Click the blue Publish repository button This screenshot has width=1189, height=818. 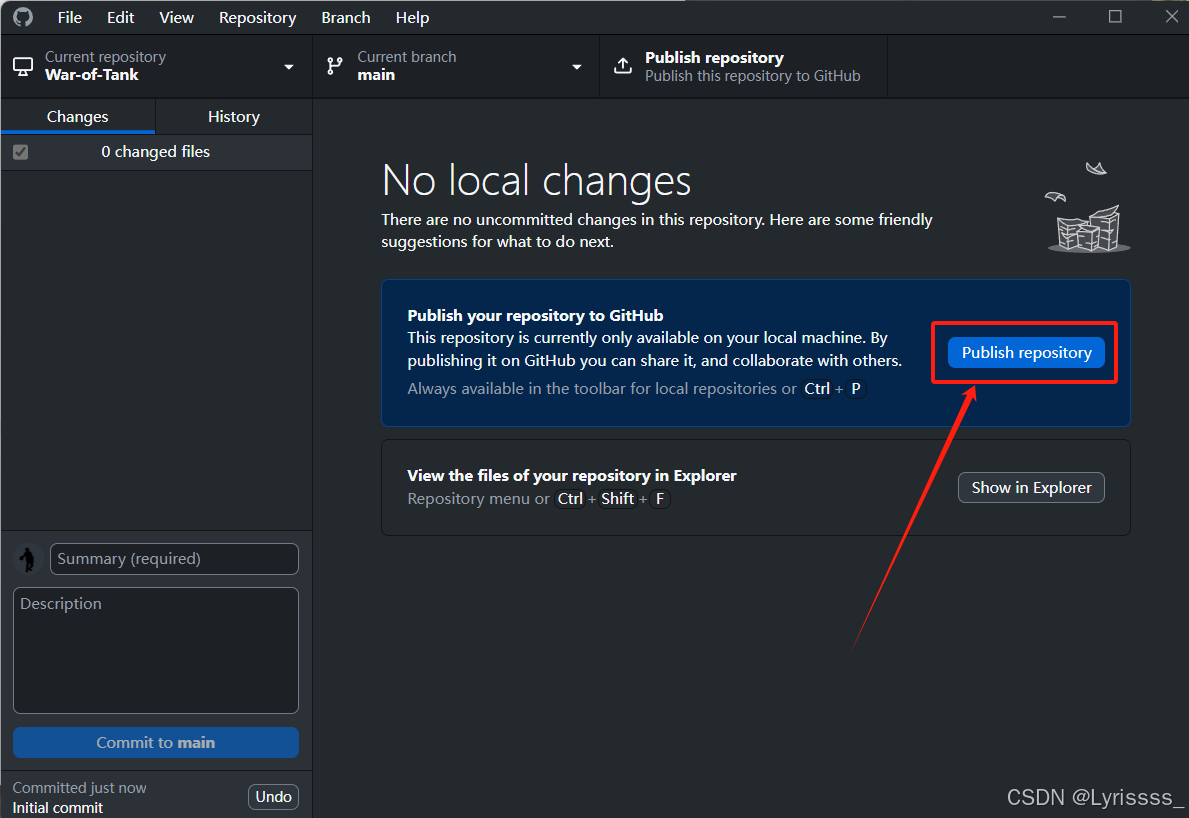tap(1026, 353)
